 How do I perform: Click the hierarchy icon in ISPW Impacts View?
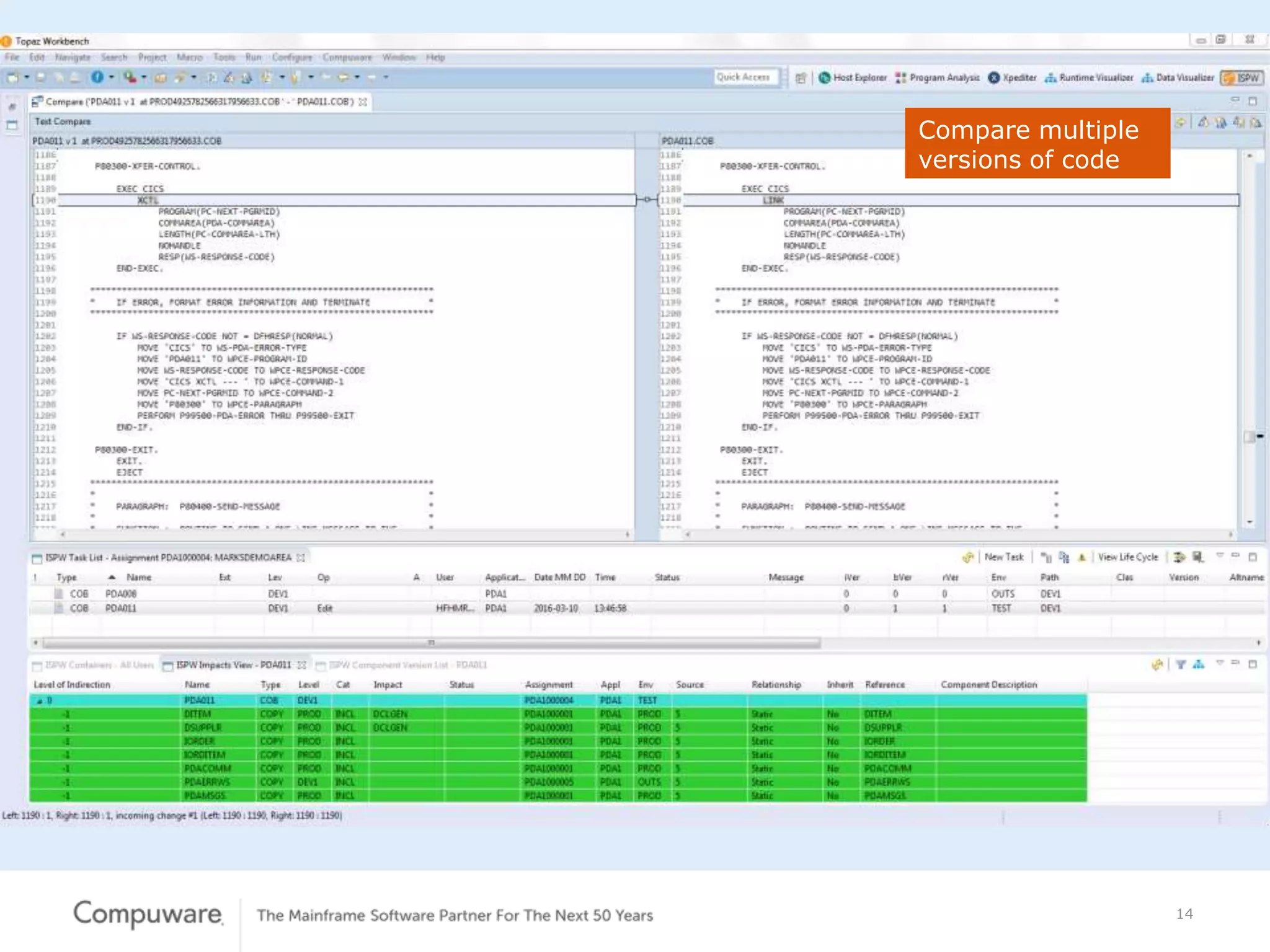(x=1199, y=664)
